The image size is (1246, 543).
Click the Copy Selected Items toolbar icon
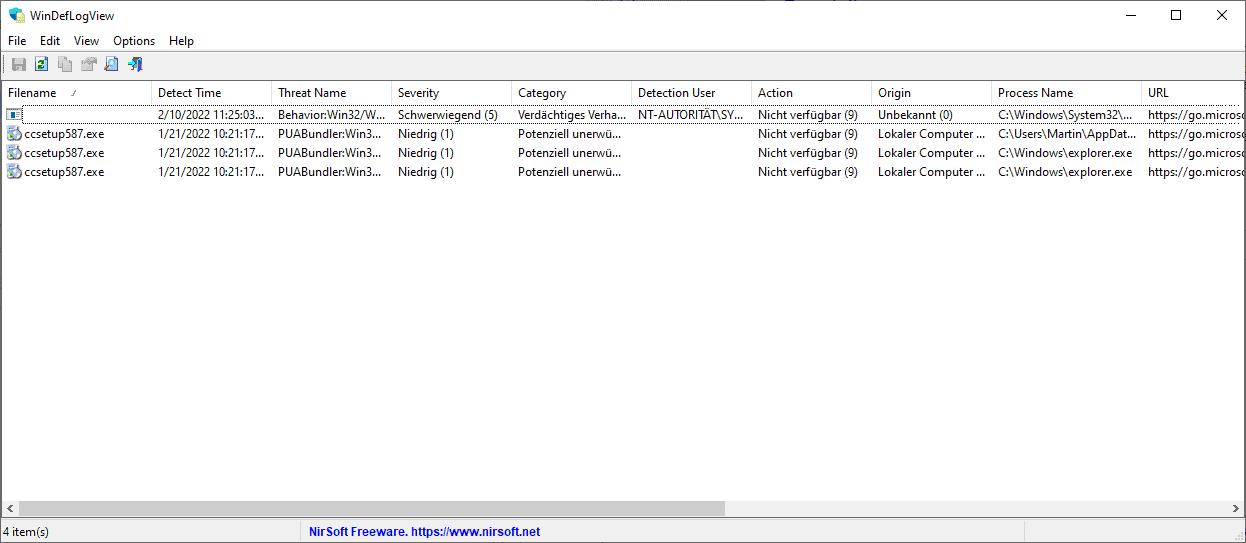65,65
